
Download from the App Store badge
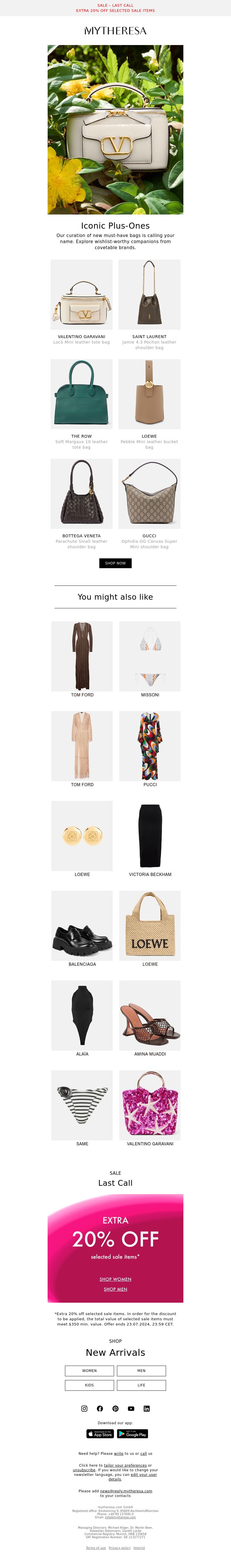[100, 1433]
